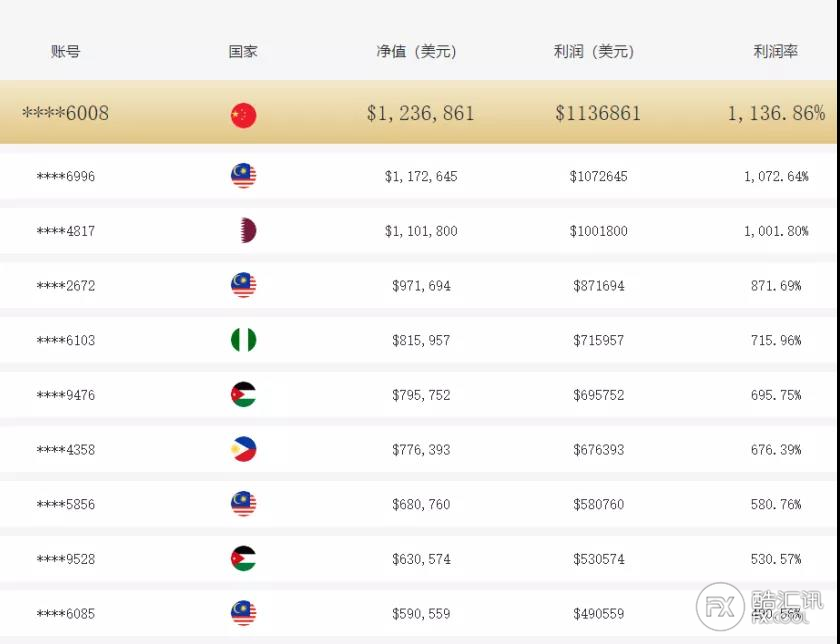
Task: Click the Jordan flag for account ****9528
Action: [243, 559]
